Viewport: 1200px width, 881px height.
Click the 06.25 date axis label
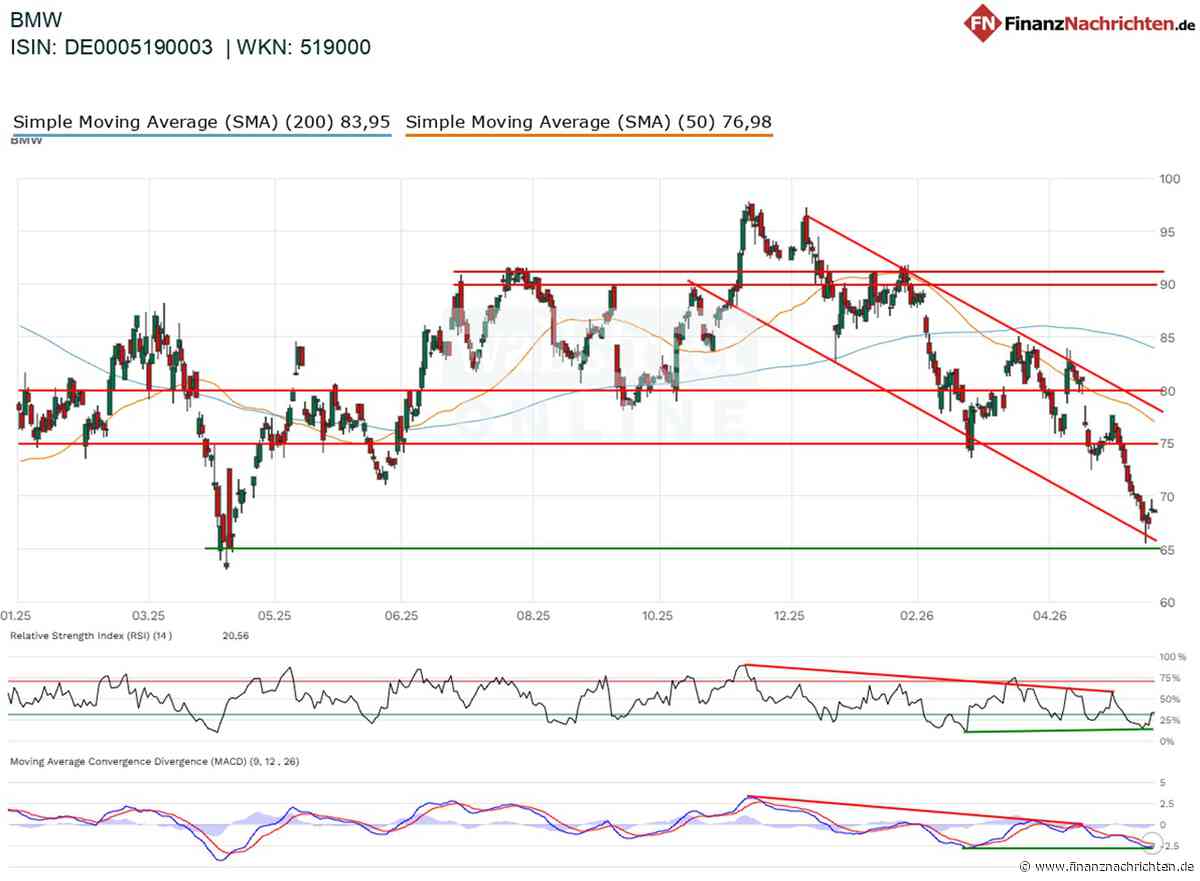400,617
